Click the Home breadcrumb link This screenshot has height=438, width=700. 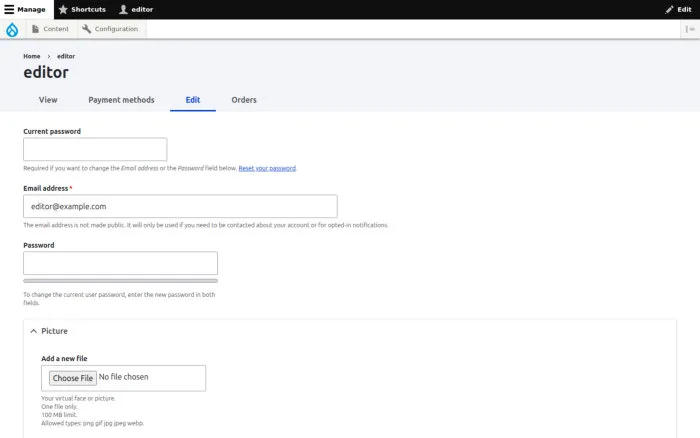coord(32,56)
